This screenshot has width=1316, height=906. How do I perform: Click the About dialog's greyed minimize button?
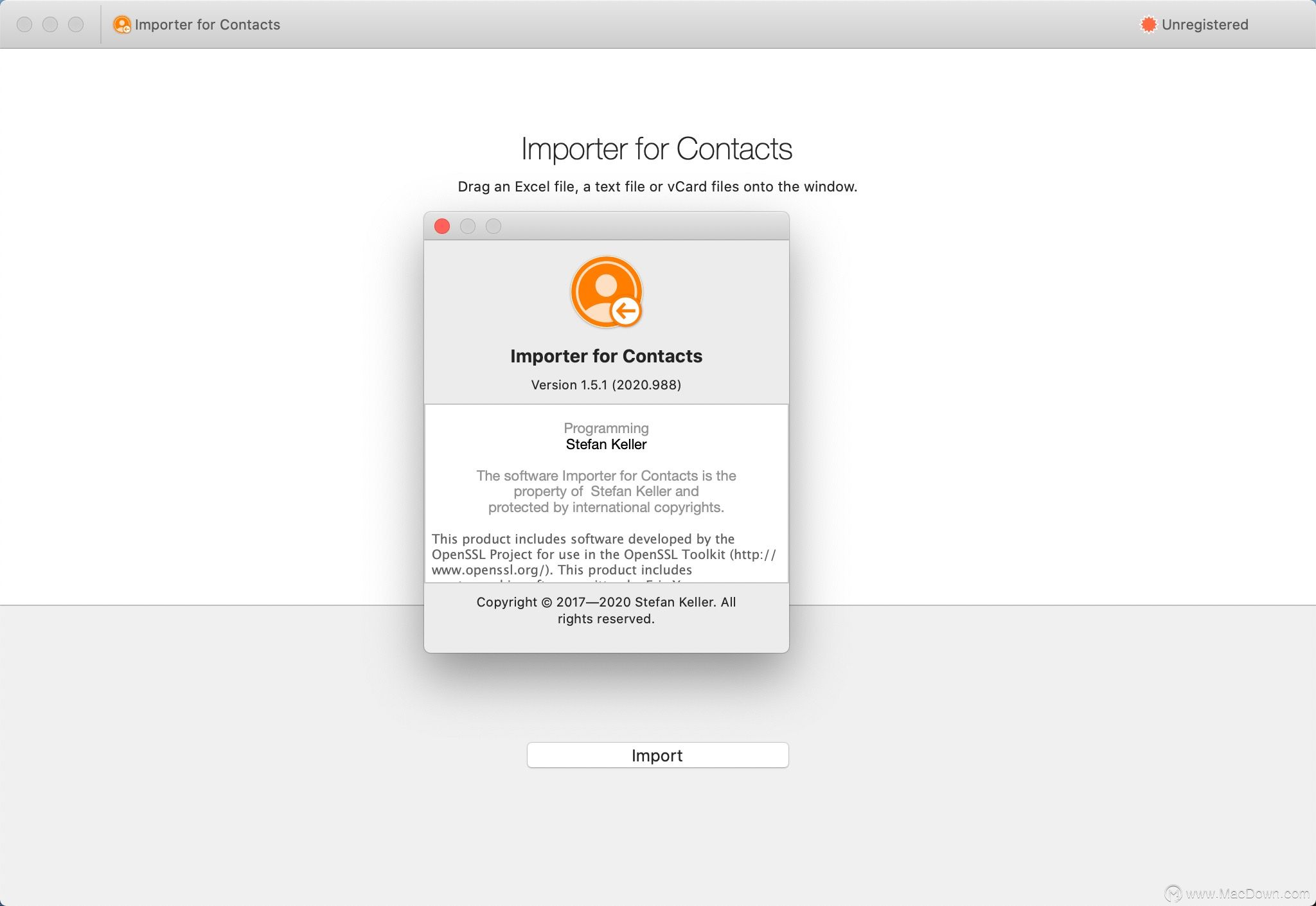468,226
